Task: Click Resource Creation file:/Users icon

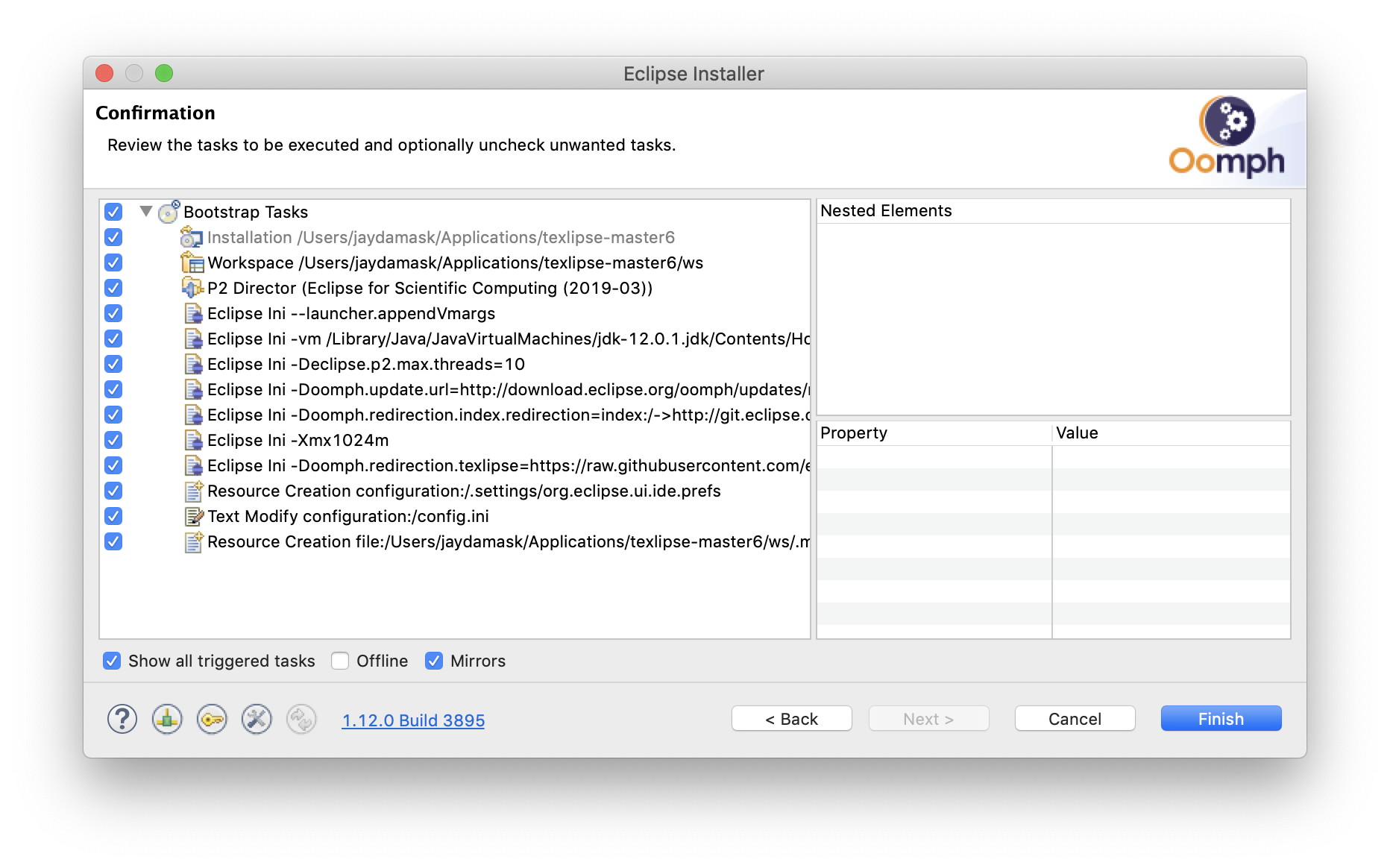Action: coord(193,541)
